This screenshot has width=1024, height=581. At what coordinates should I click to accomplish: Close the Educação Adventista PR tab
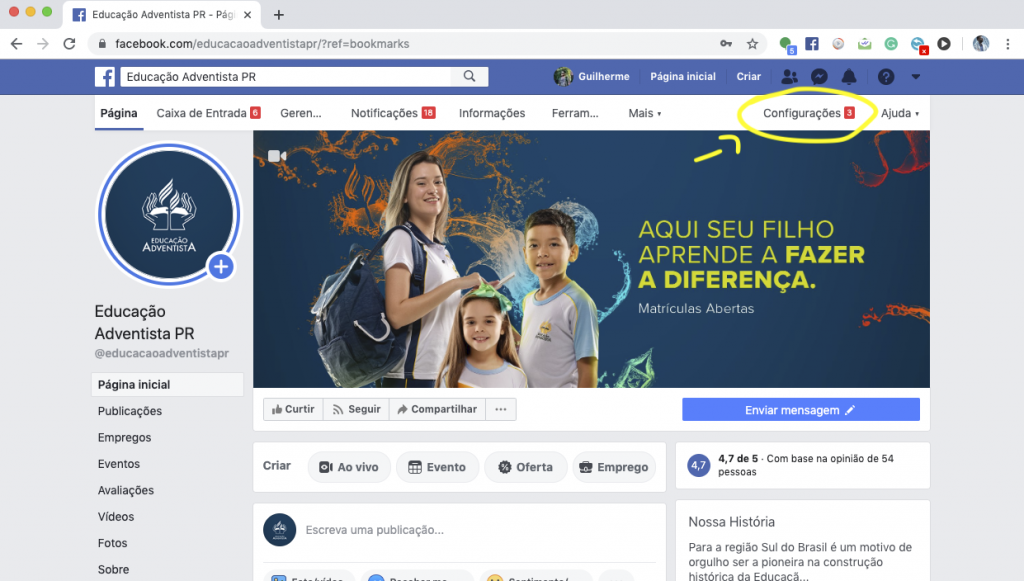point(248,14)
